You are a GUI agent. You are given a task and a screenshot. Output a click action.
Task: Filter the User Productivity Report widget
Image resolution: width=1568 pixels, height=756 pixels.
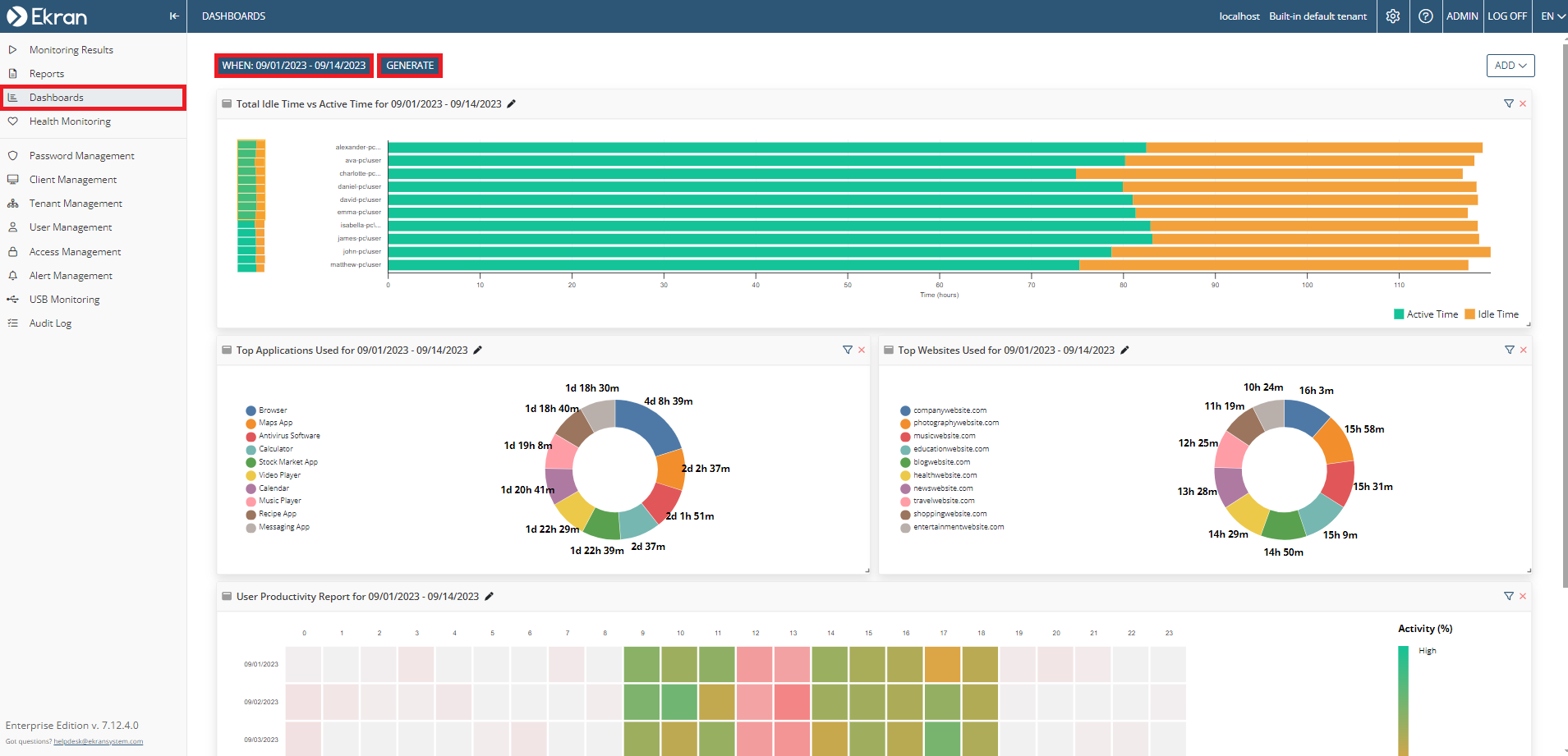(1509, 596)
